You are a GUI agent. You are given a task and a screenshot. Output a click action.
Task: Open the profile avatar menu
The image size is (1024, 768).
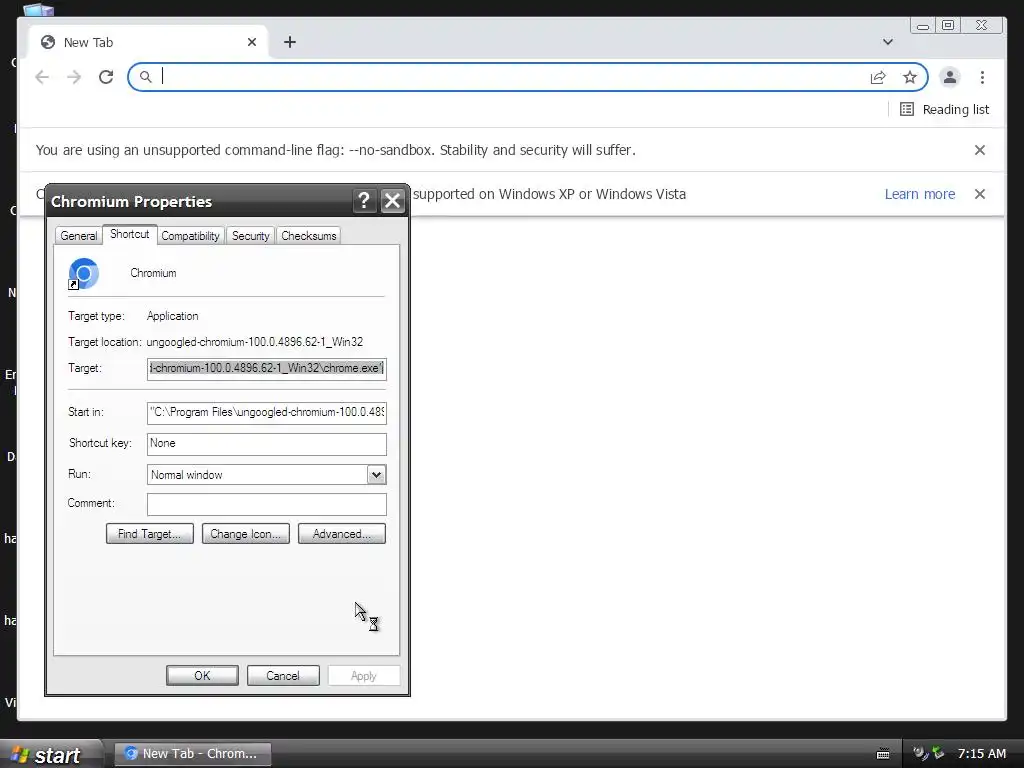click(x=950, y=77)
